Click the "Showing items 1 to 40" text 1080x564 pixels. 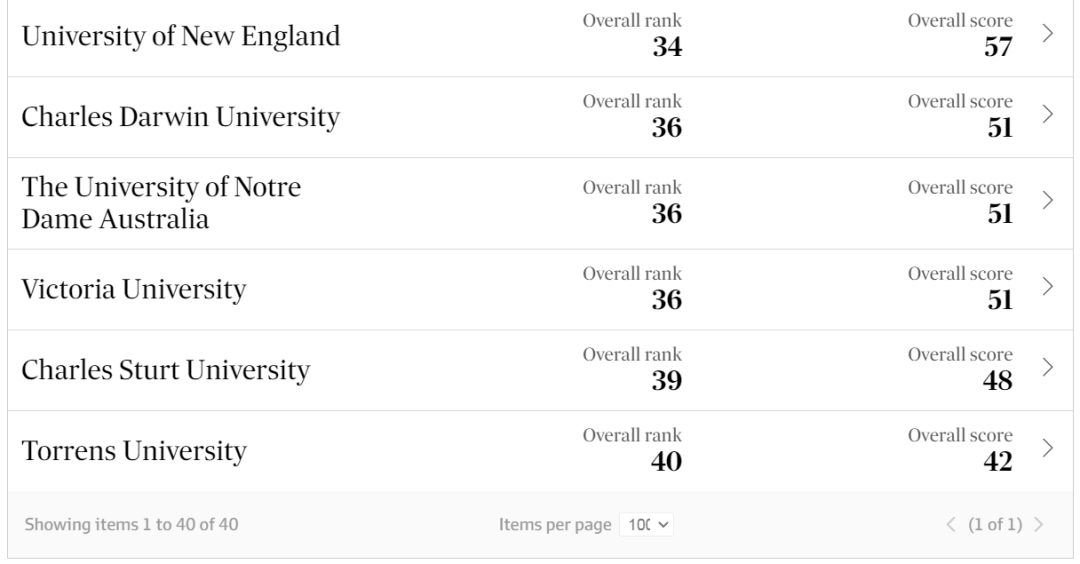131,524
